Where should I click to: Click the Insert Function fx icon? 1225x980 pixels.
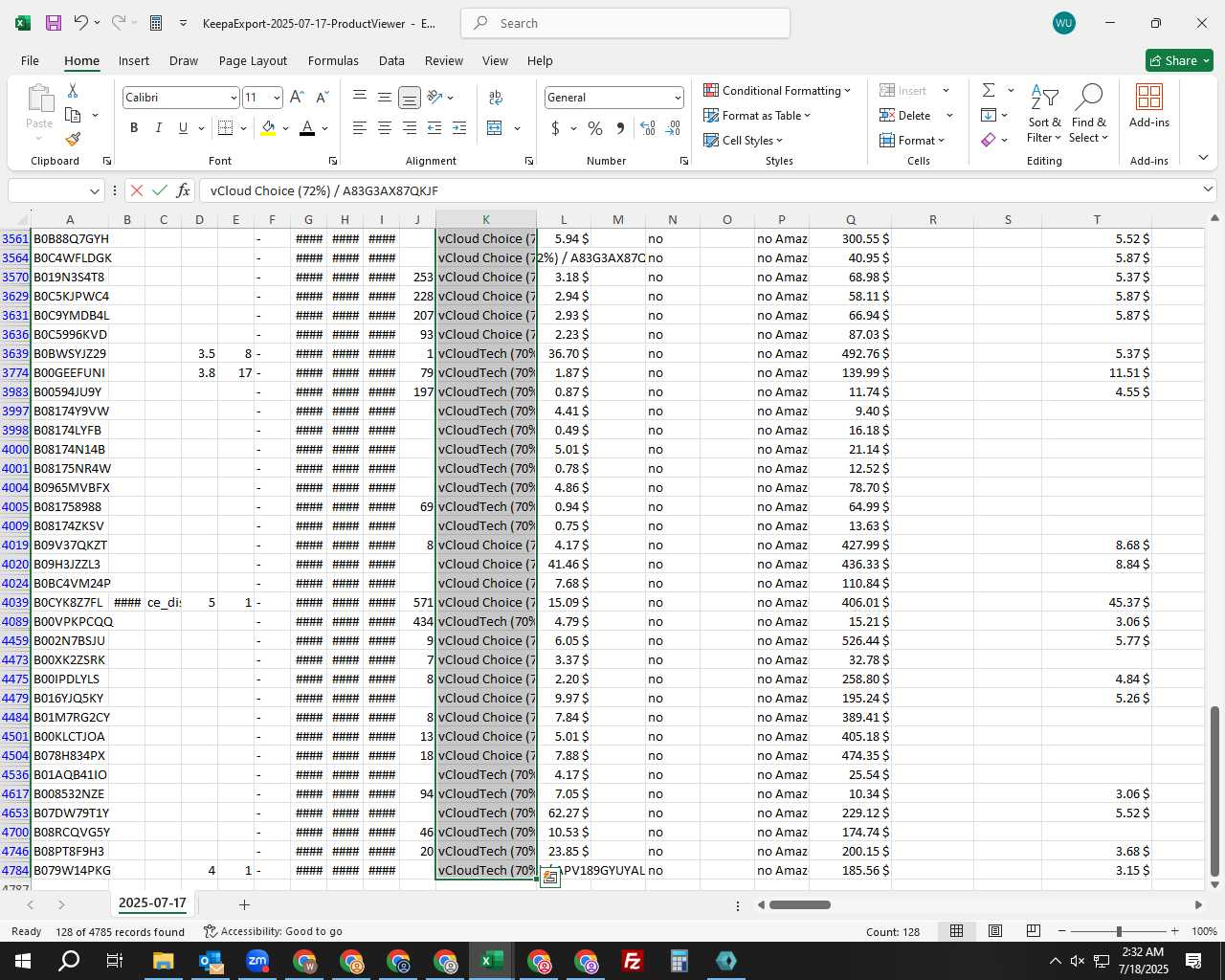click(x=184, y=190)
